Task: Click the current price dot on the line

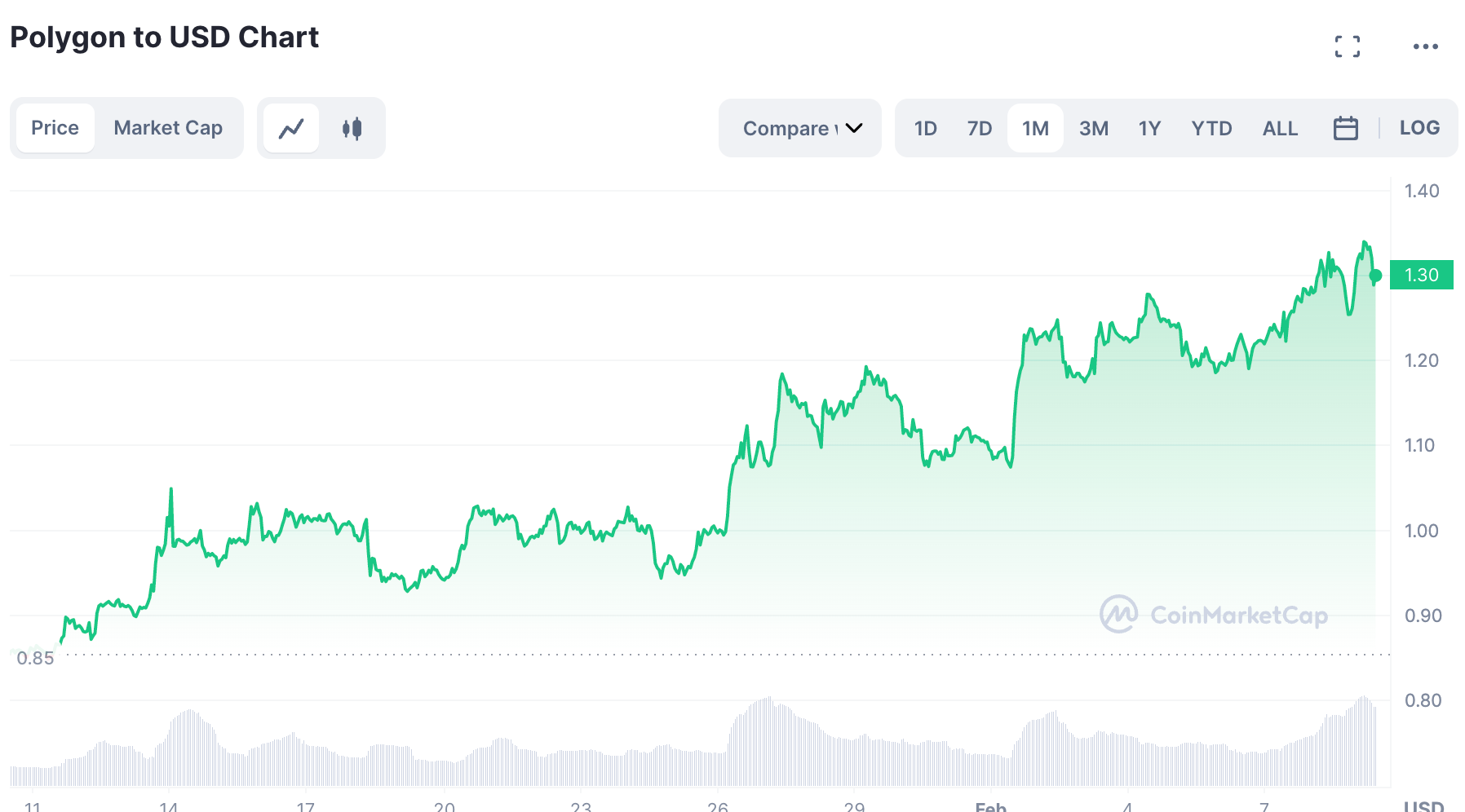Action: coord(1375,276)
